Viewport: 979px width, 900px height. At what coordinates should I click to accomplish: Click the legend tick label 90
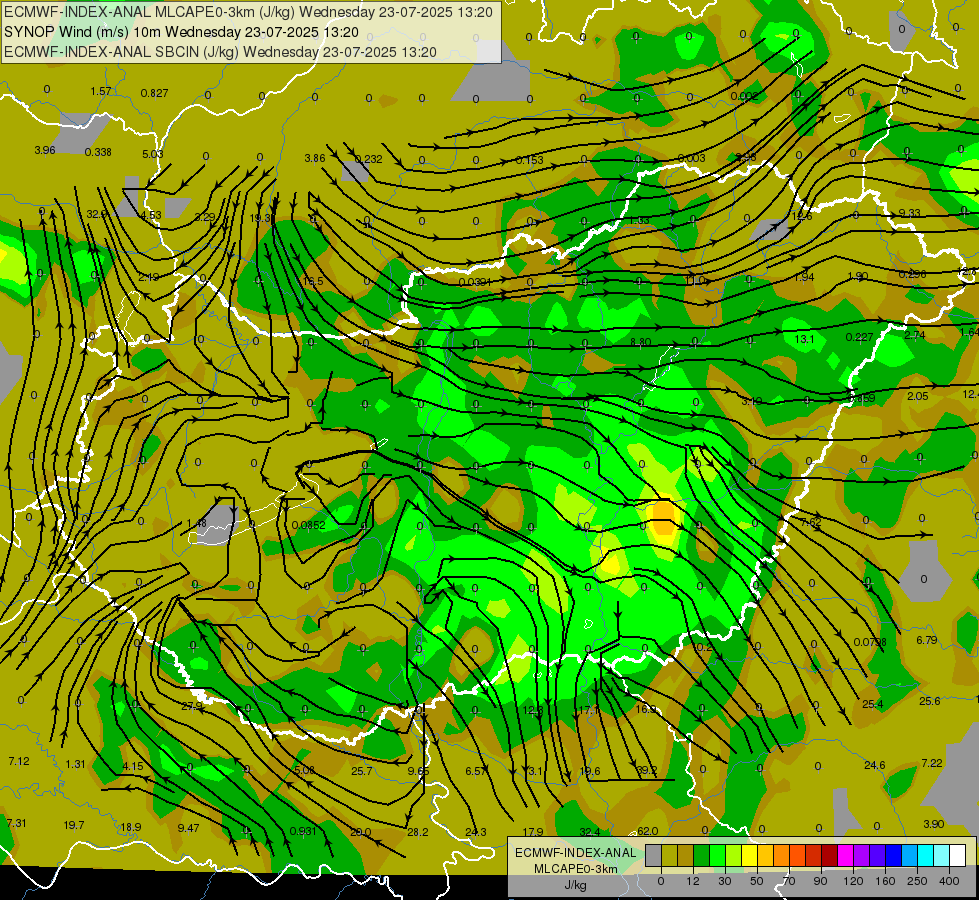click(x=820, y=881)
